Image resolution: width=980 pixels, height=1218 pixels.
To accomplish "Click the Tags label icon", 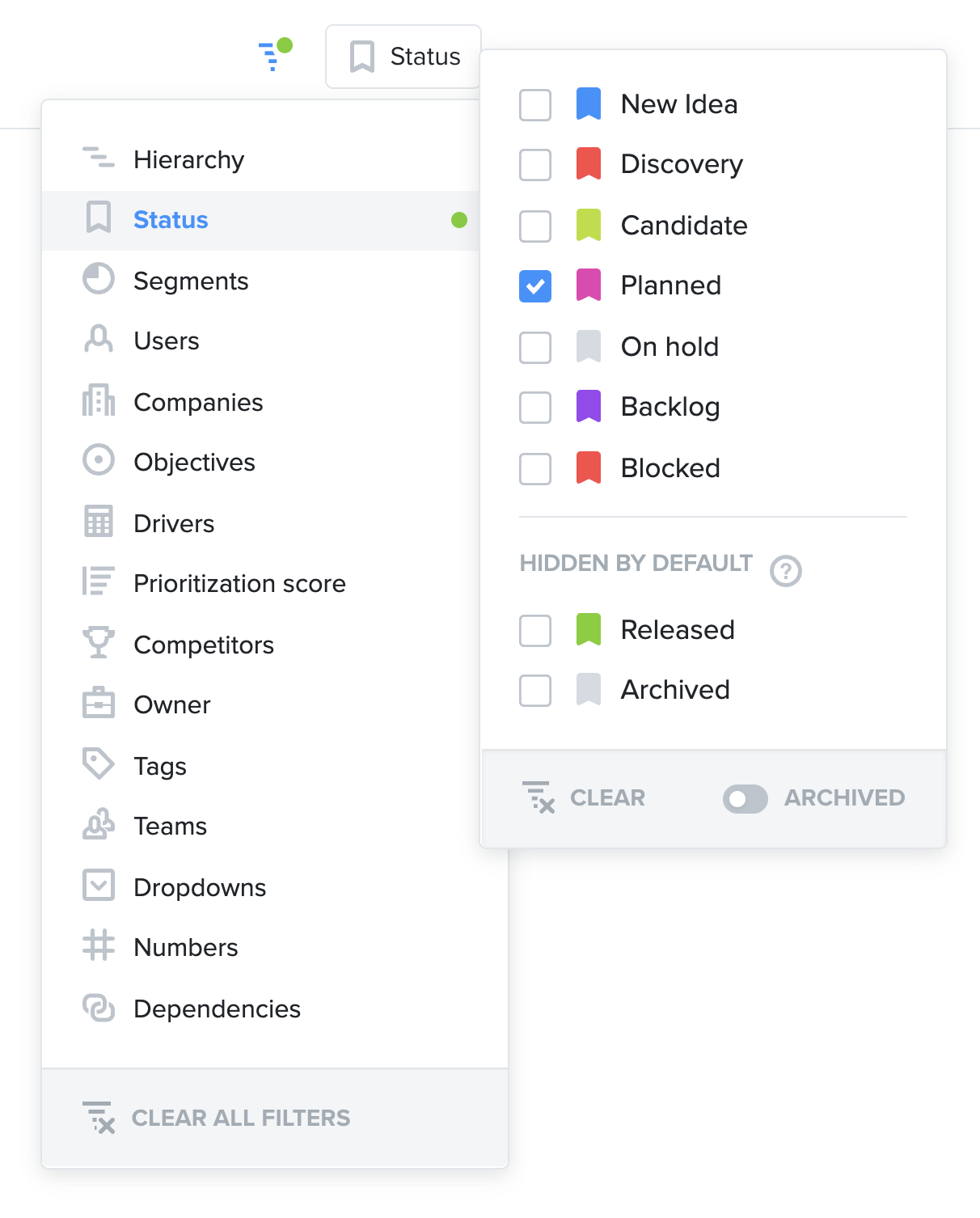I will point(99,764).
